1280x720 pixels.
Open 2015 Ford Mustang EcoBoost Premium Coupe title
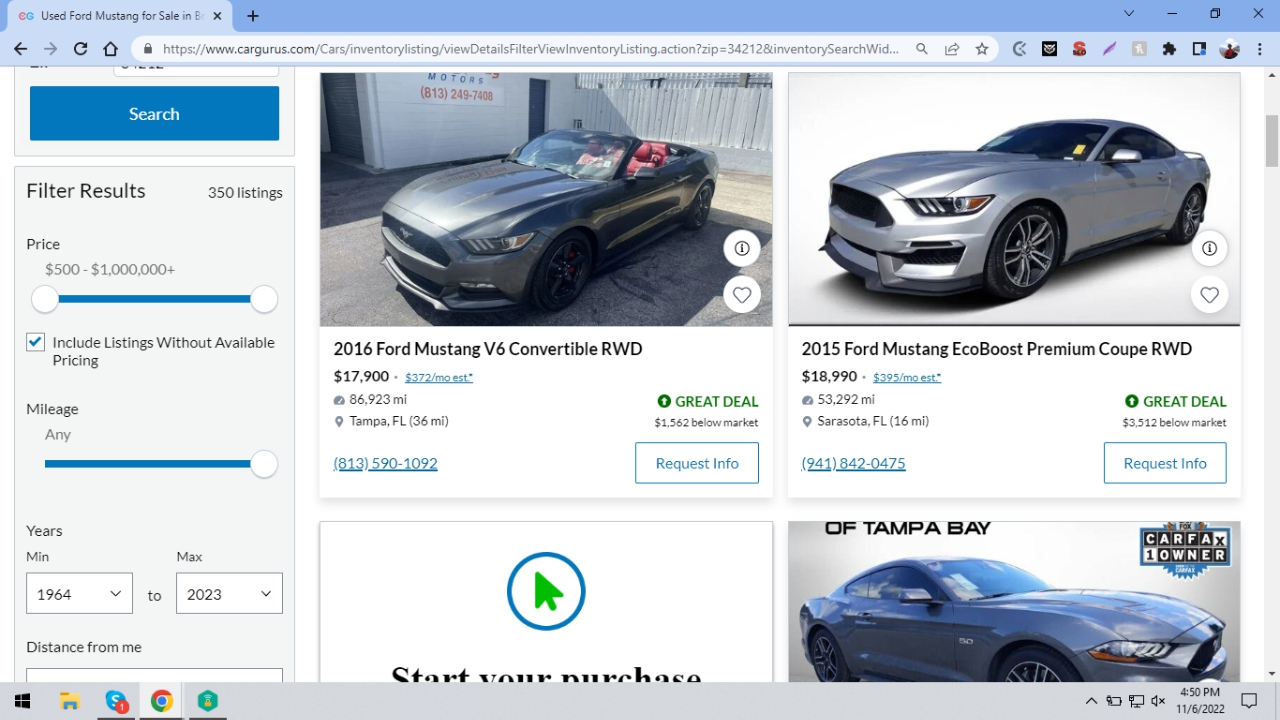click(997, 349)
